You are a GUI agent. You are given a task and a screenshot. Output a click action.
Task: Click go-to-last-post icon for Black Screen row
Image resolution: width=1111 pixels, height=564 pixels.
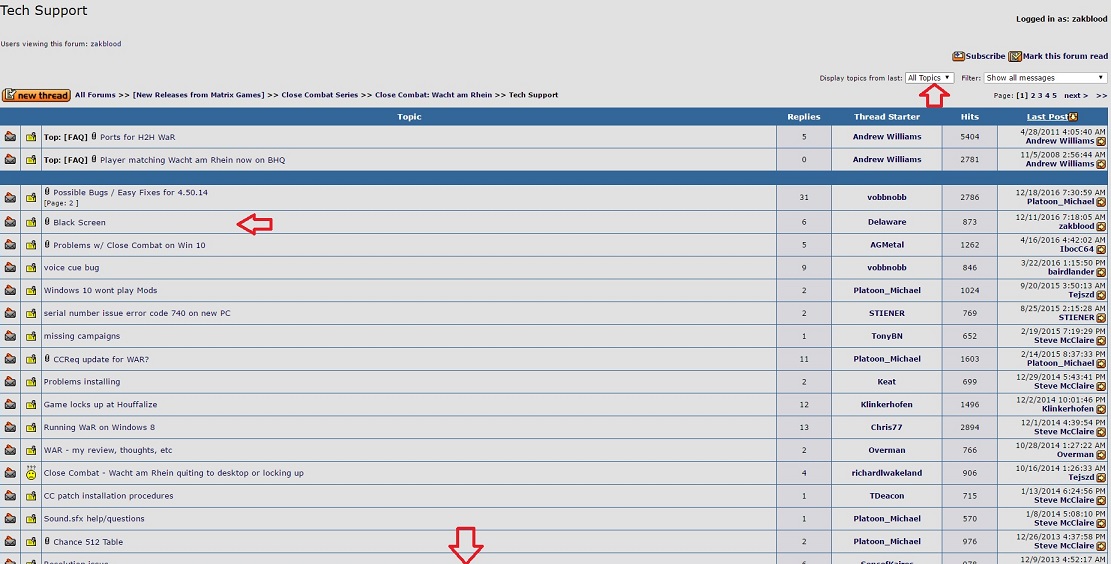click(x=1101, y=227)
